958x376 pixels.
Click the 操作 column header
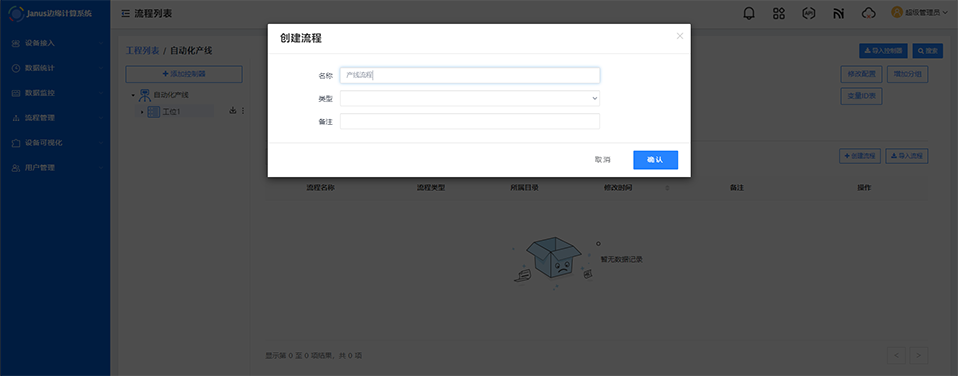pos(864,188)
